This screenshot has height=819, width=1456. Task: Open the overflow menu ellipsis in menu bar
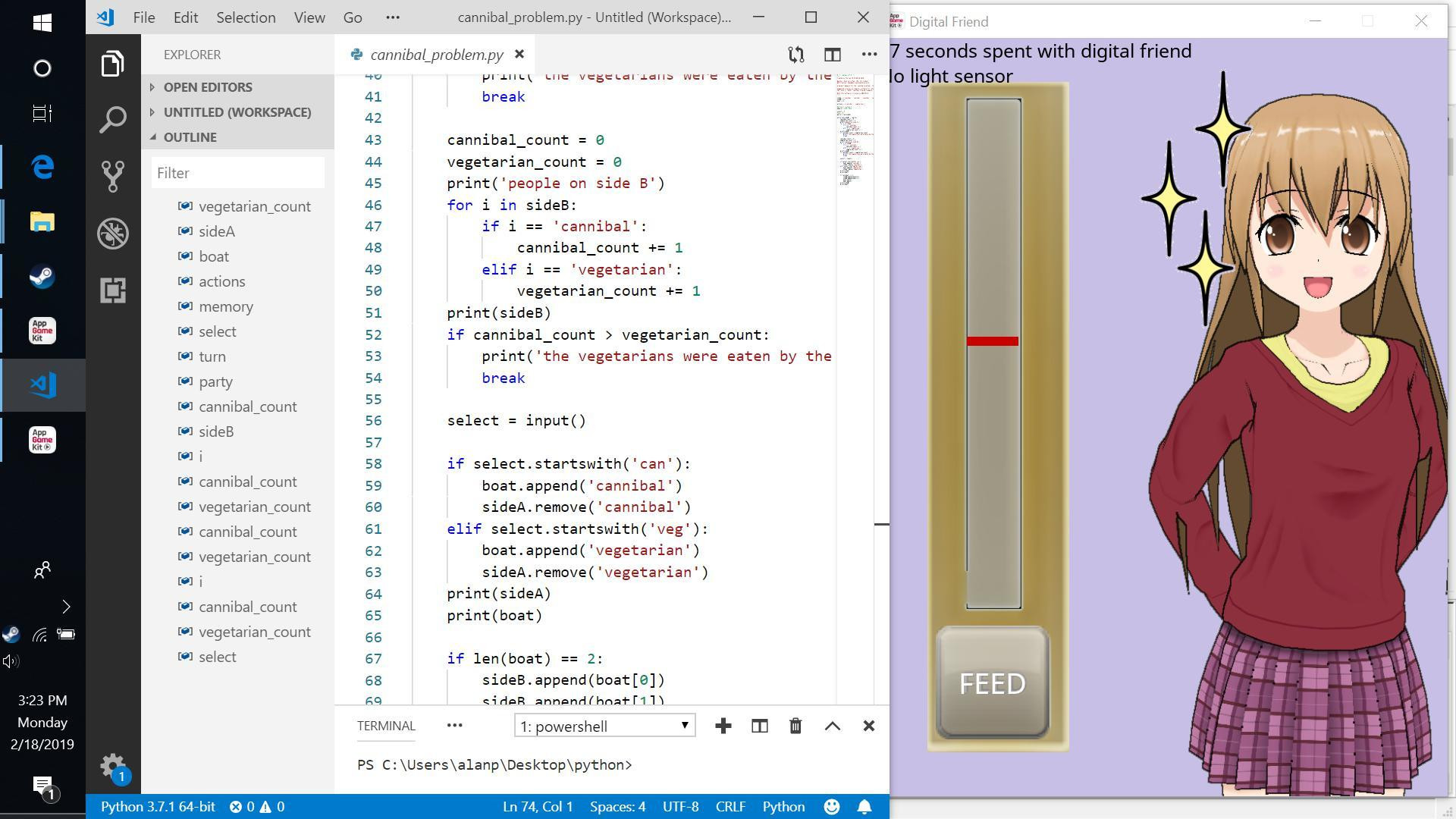(x=392, y=17)
